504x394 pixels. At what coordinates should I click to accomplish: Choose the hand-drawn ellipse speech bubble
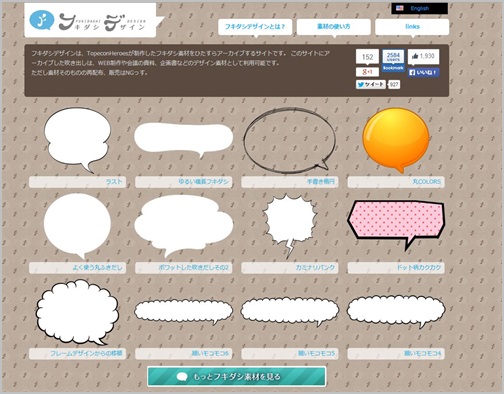coord(289,140)
